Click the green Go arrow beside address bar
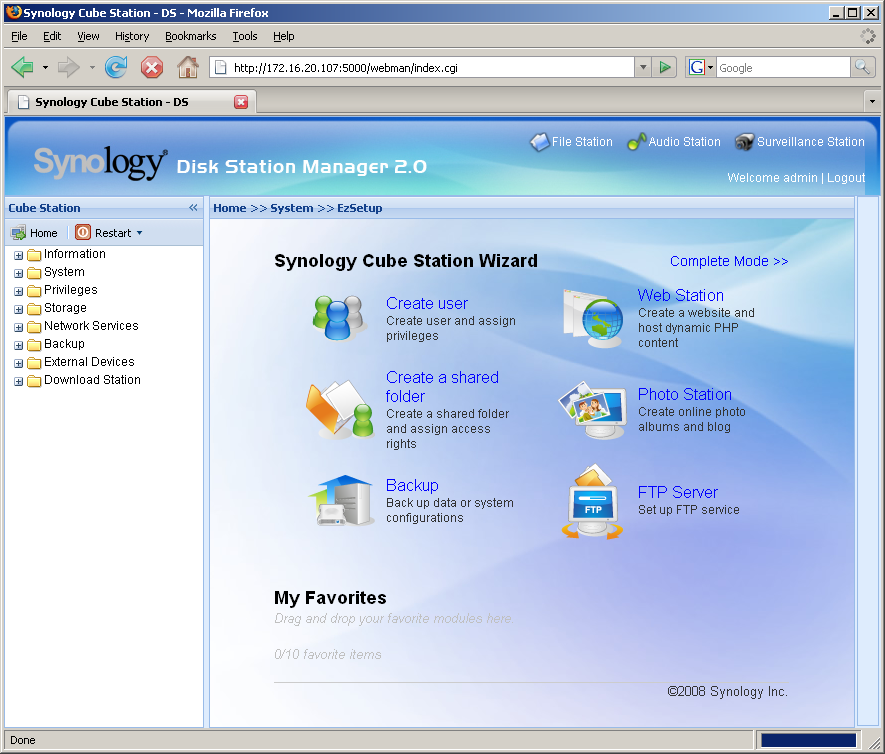 pos(665,68)
